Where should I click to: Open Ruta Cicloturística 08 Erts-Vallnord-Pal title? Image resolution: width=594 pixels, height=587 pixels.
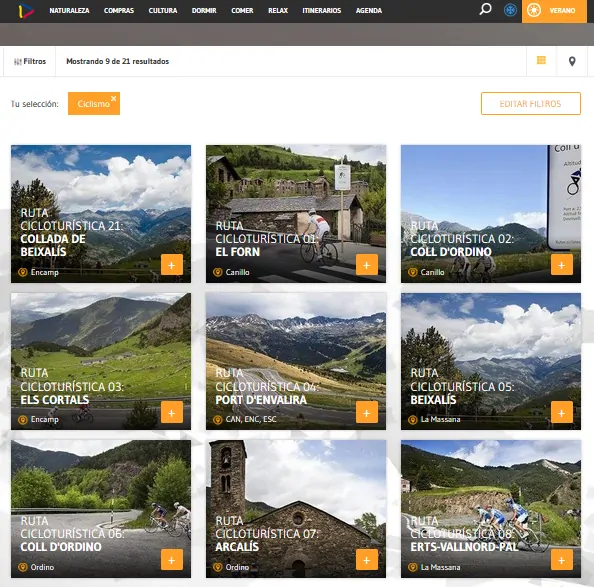pyautogui.click(x=464, y=534)
